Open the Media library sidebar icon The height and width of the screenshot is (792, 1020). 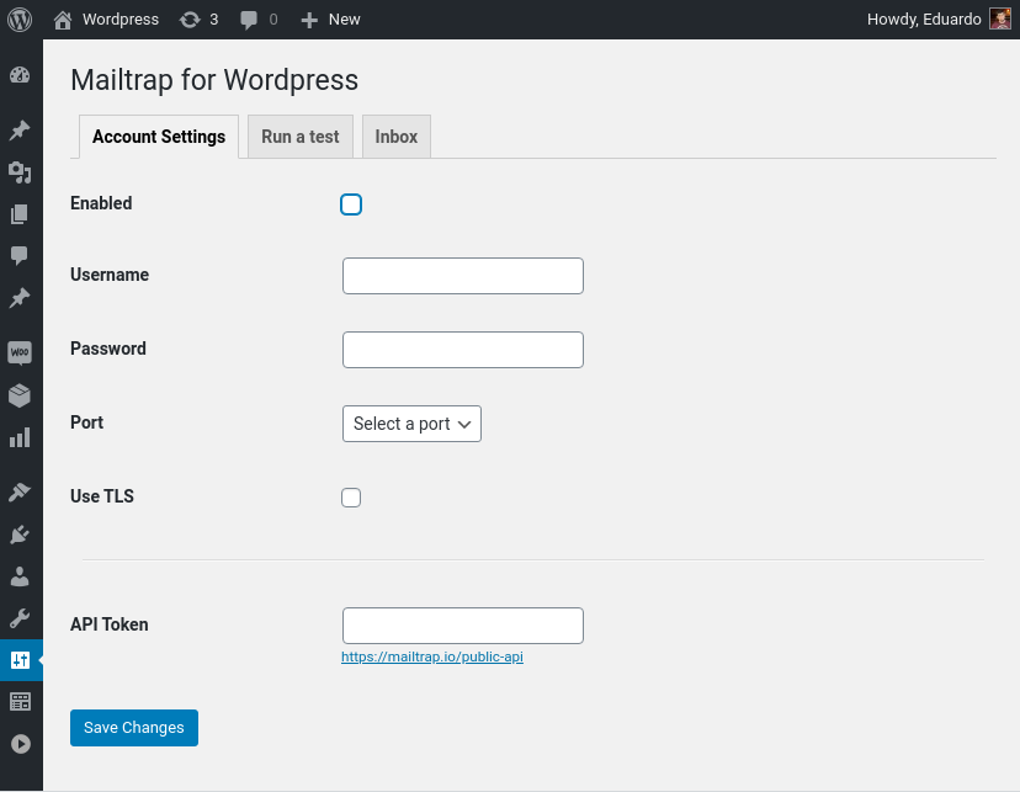coord(20,172)
